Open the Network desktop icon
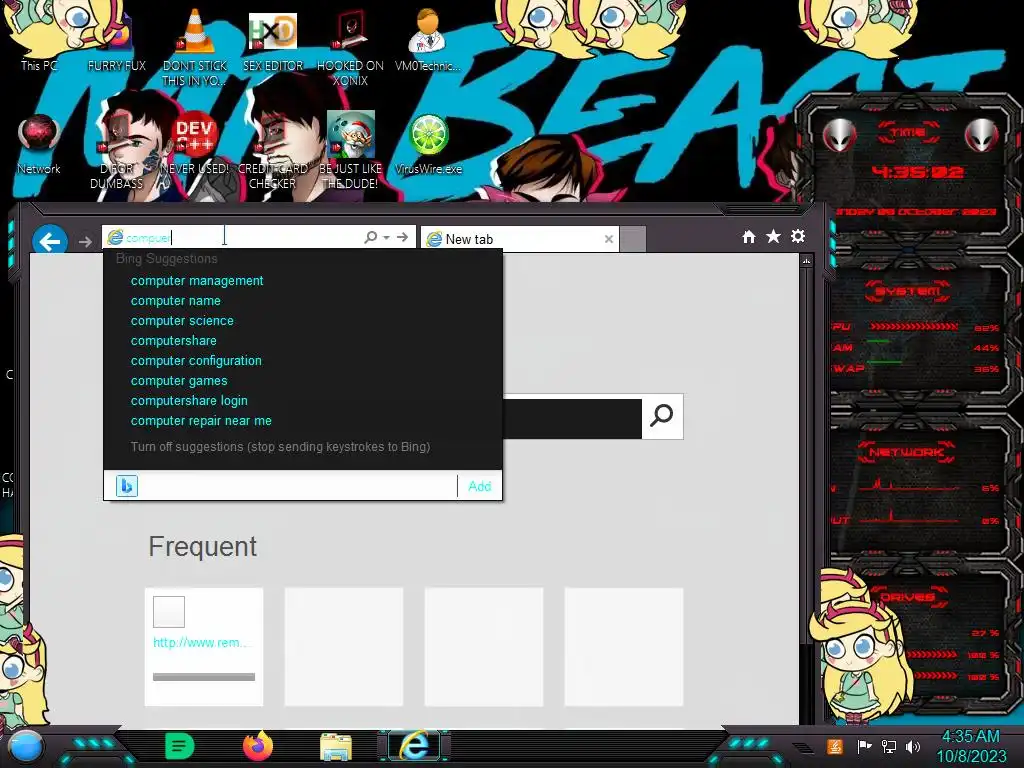The width and height of the screenshot is (1024, 768). click(39, 144)
